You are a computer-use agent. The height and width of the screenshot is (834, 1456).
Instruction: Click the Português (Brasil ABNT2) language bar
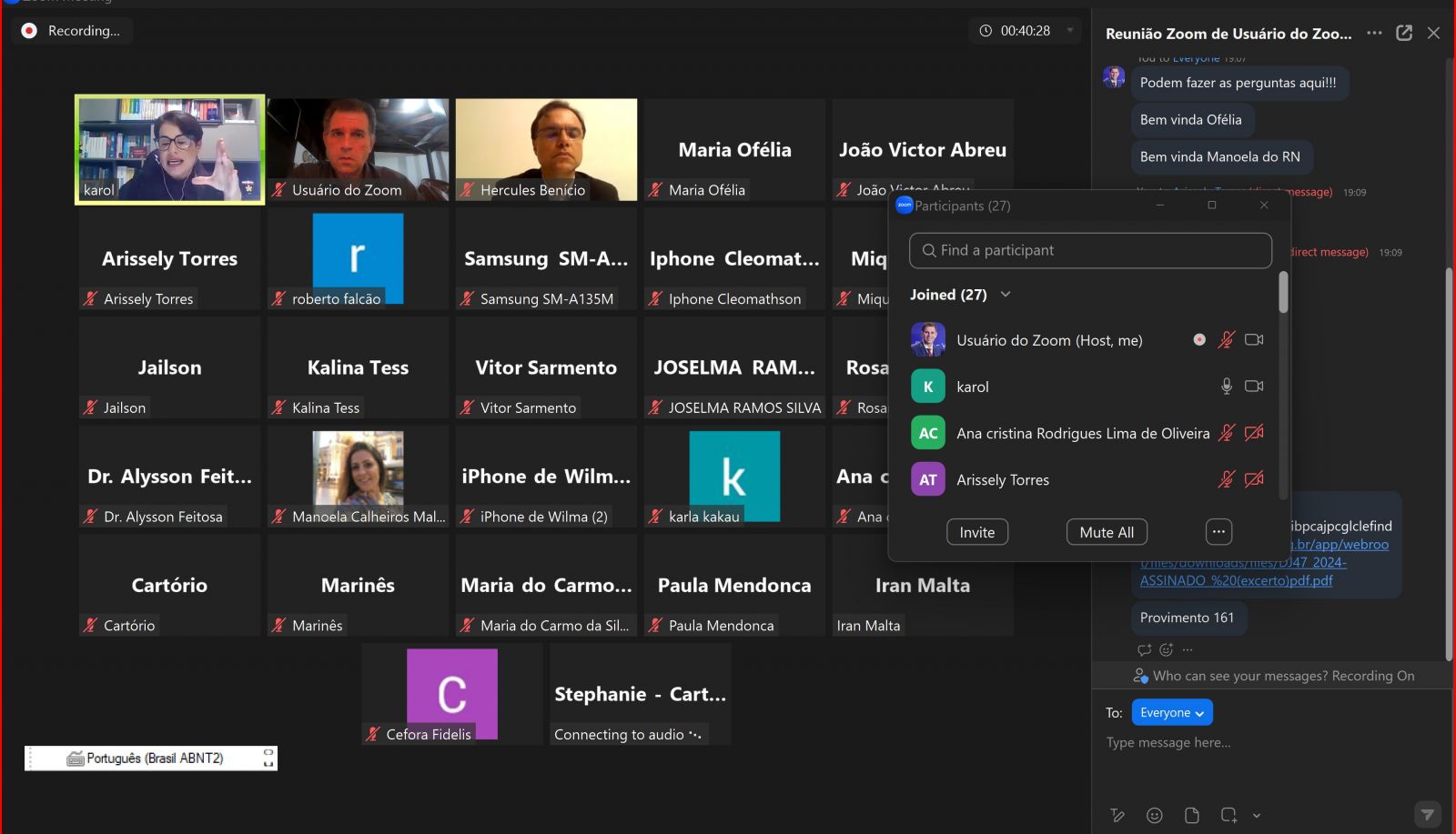151,759
